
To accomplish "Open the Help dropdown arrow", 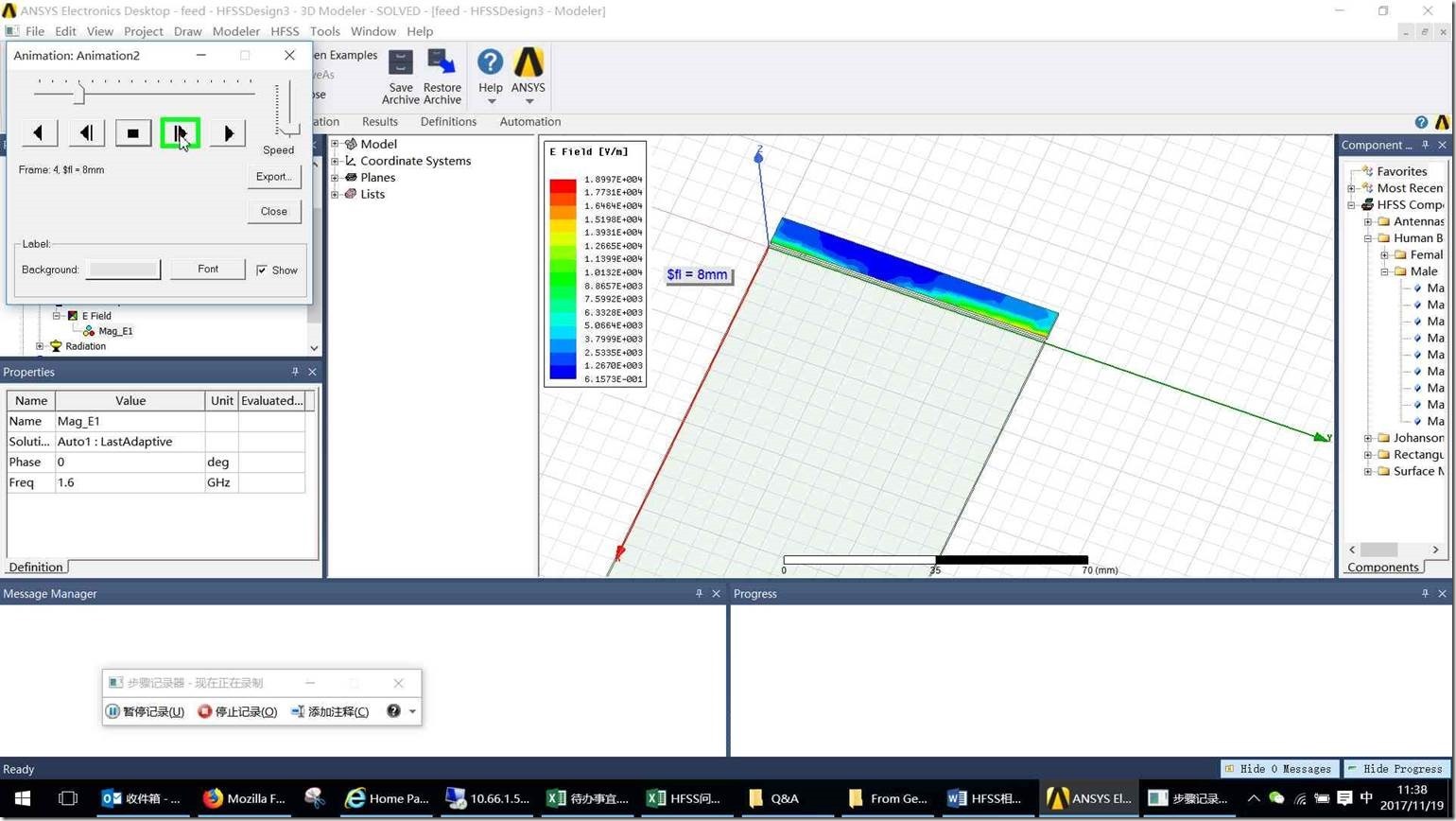I will [491, 101].
